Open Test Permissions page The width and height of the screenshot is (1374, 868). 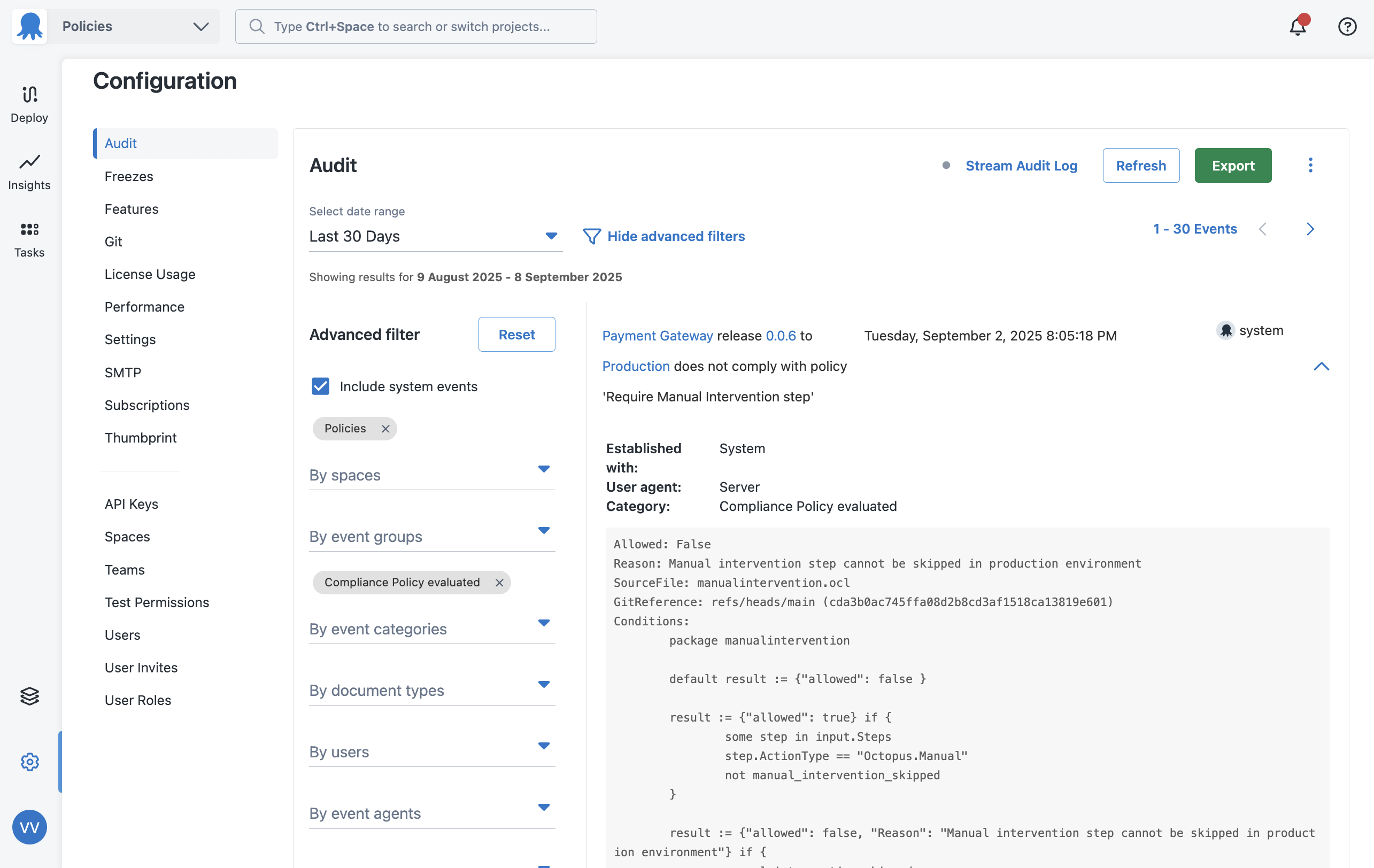[x=157, y=602]
